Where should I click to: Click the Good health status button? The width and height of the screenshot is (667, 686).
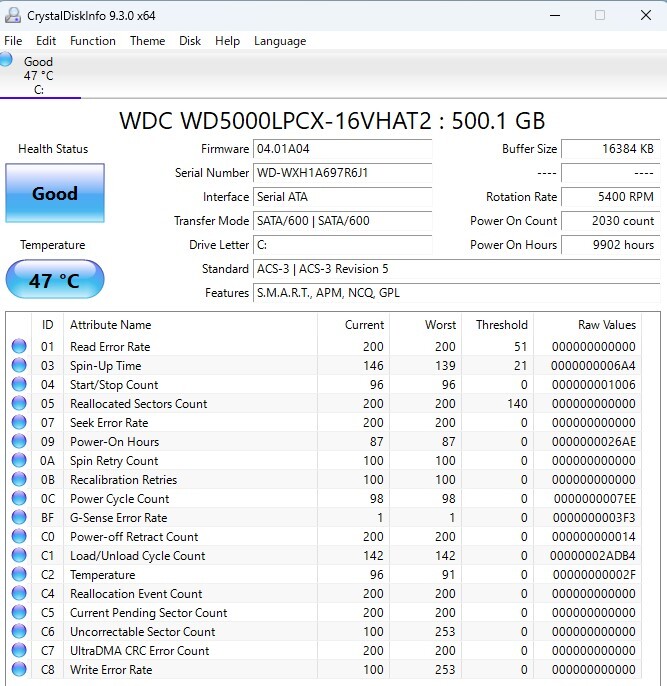[x=55, y=193]
